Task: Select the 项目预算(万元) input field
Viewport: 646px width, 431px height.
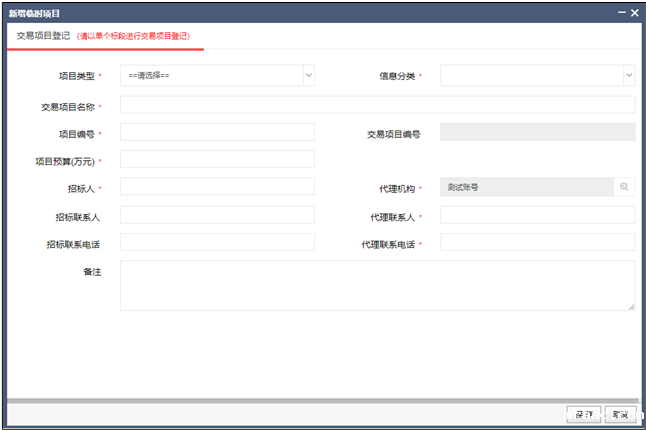Action: [217, 159]
